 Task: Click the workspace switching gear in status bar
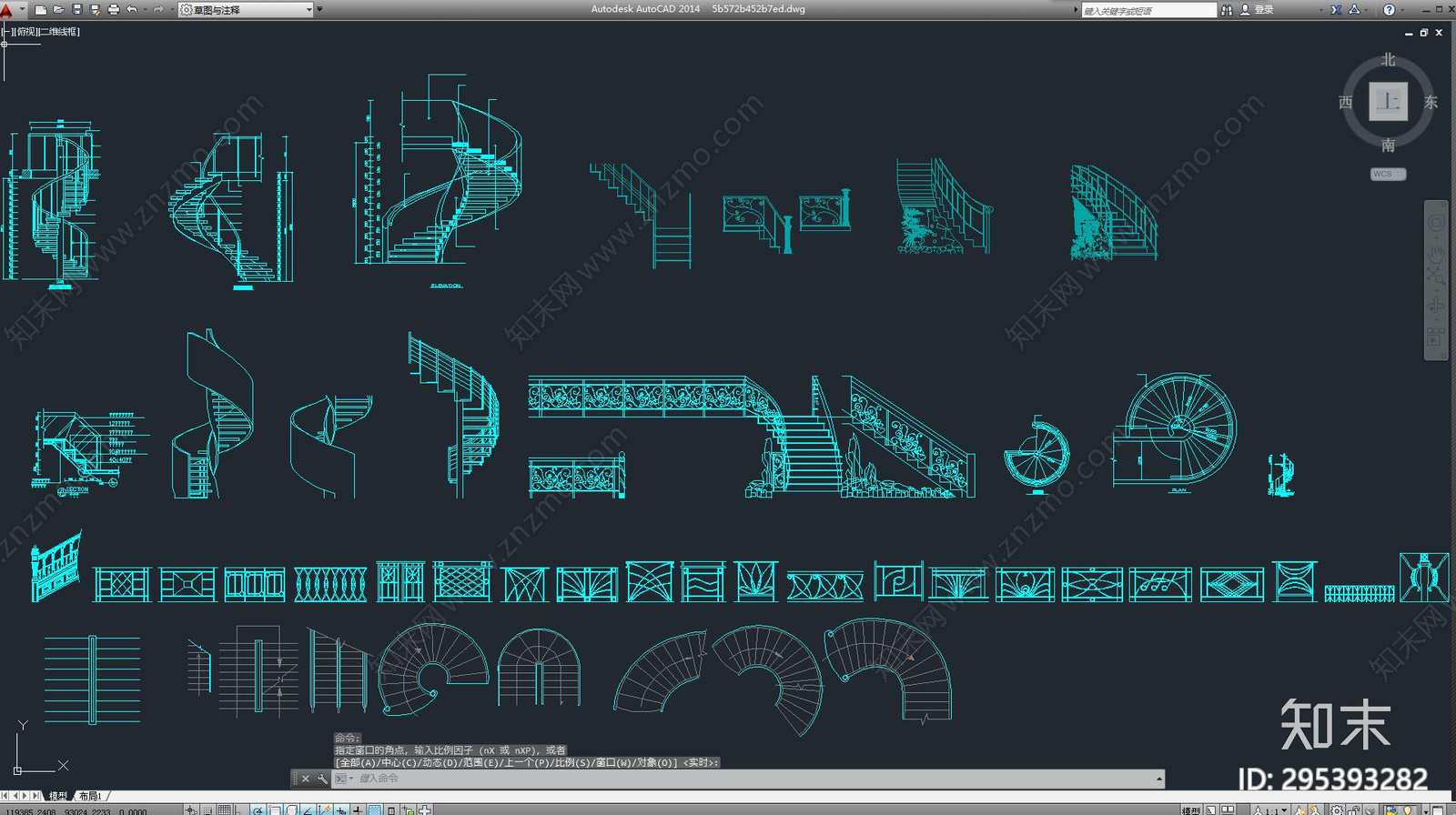(1337, 810)
